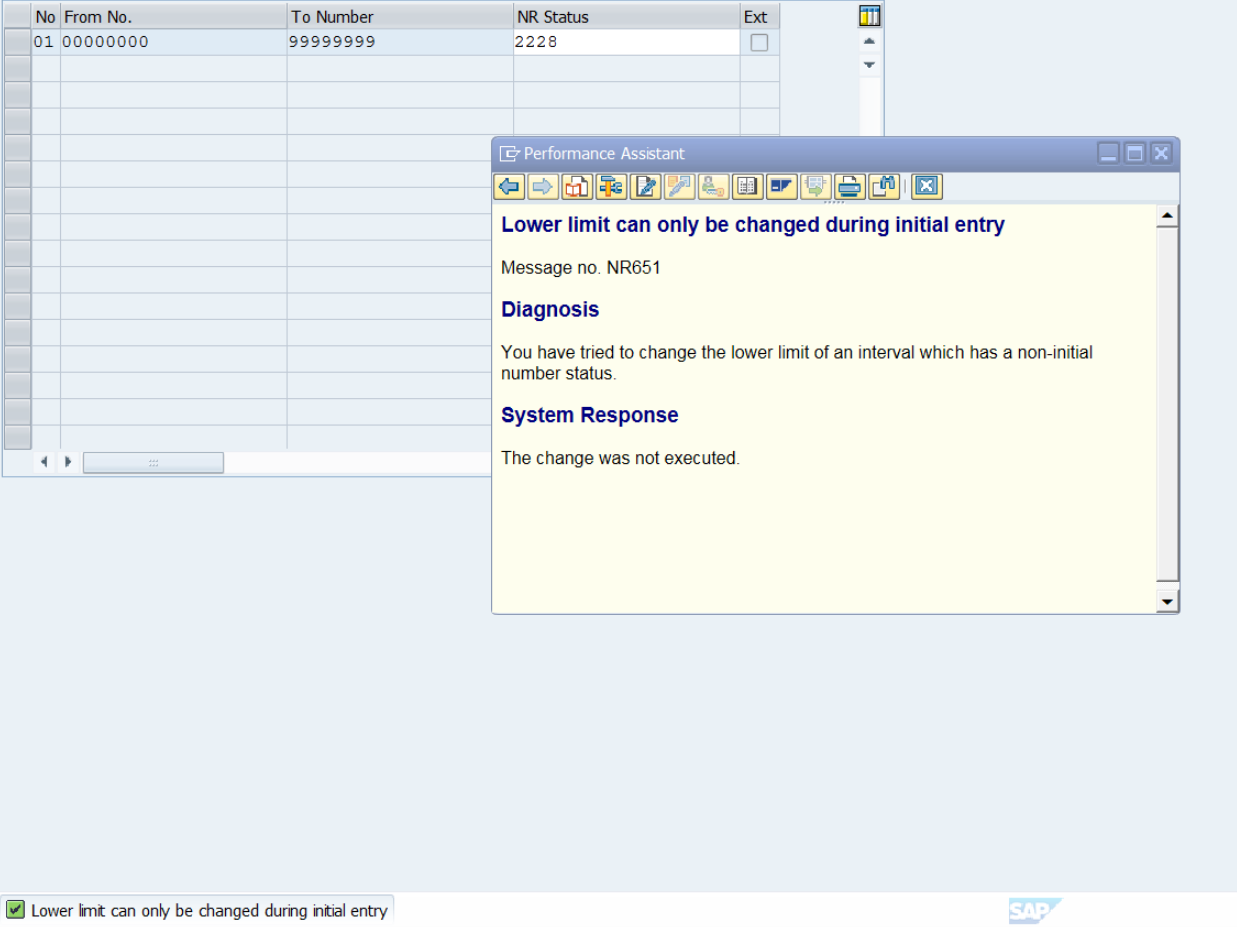Click the To Number column header
Screen dimensions: 1237x927
pyautogui.click(x=400, y=17)
